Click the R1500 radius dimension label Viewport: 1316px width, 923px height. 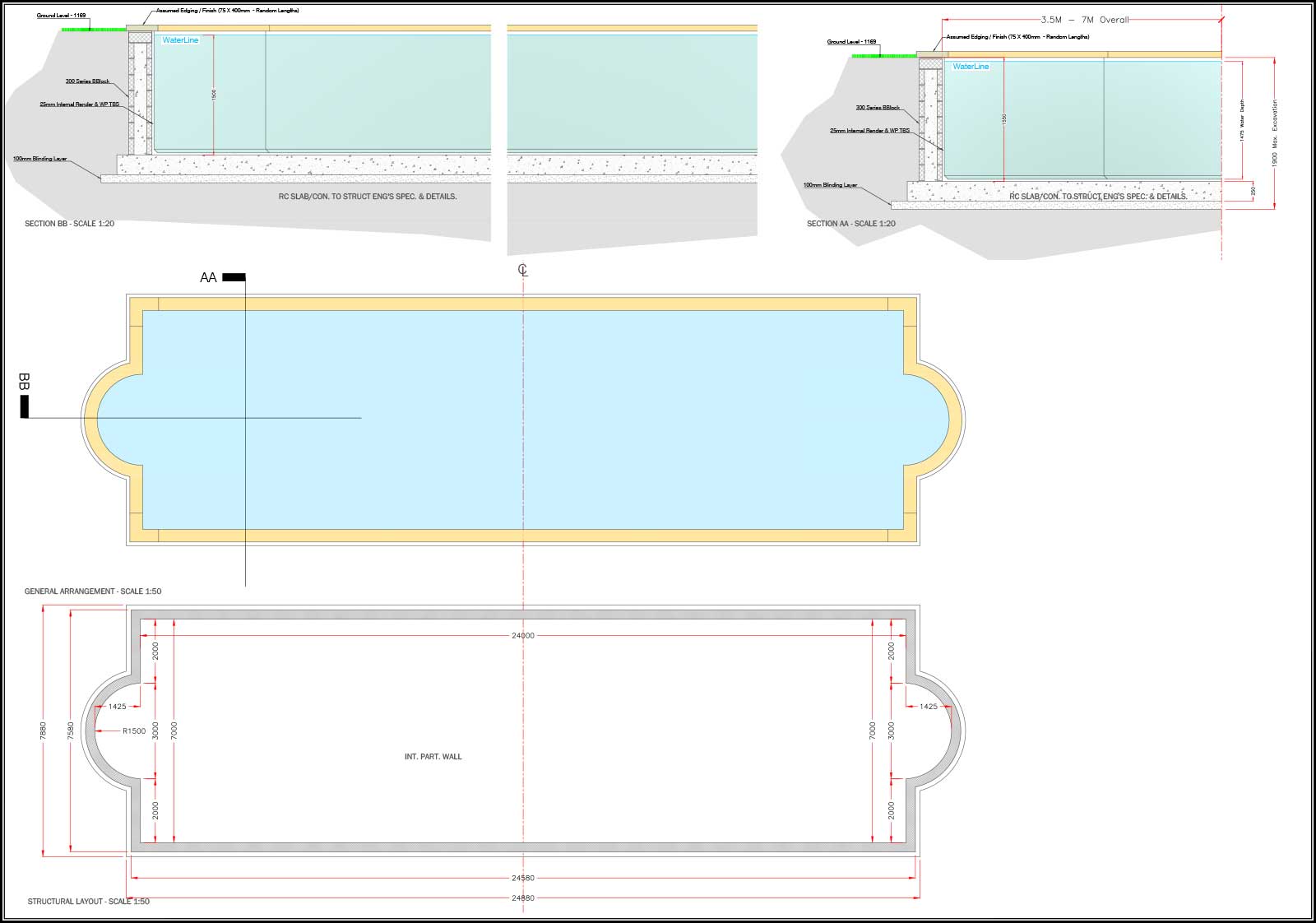coord(134,731)
